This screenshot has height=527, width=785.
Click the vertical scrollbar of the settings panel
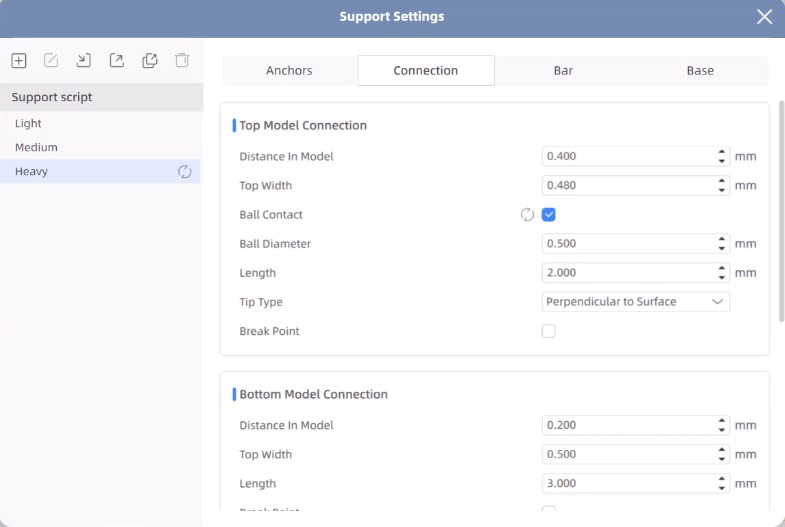[781, 210]
